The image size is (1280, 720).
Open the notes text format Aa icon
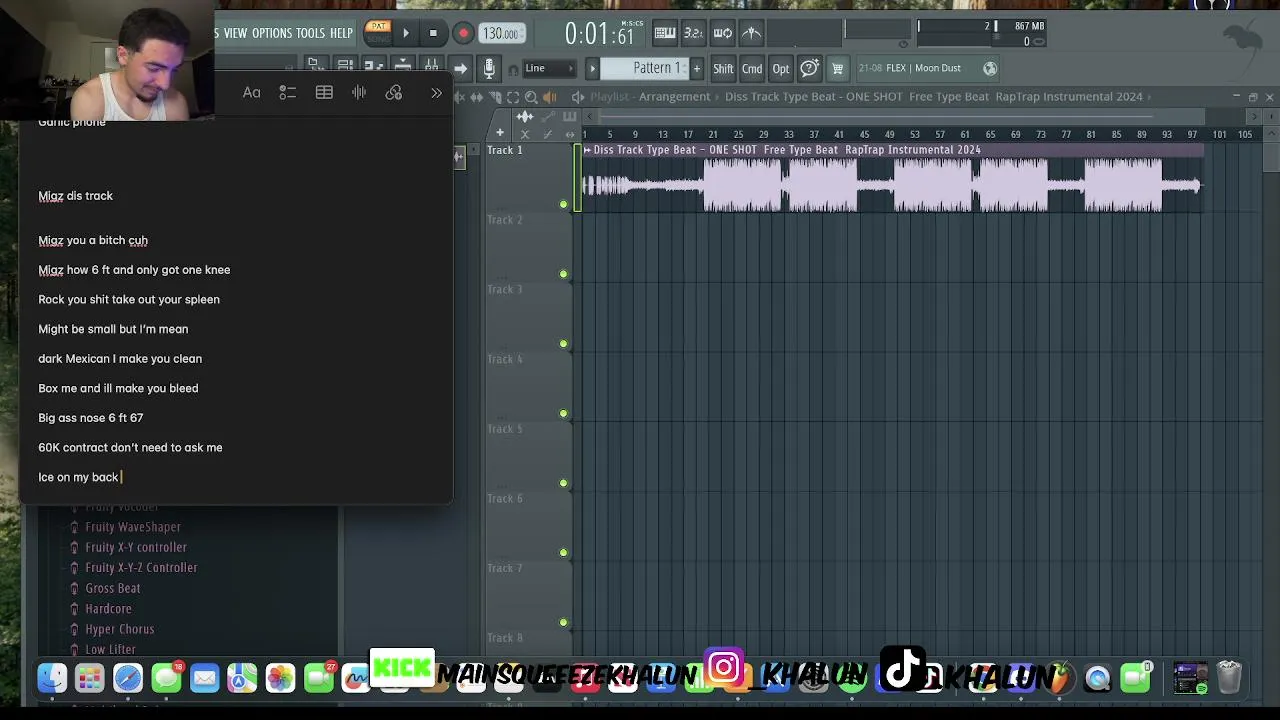(252, 93)
